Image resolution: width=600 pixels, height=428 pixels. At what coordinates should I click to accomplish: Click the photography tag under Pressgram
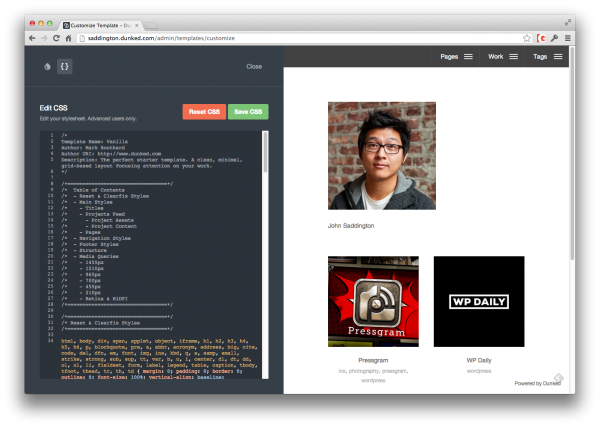(x=364, y=371)
